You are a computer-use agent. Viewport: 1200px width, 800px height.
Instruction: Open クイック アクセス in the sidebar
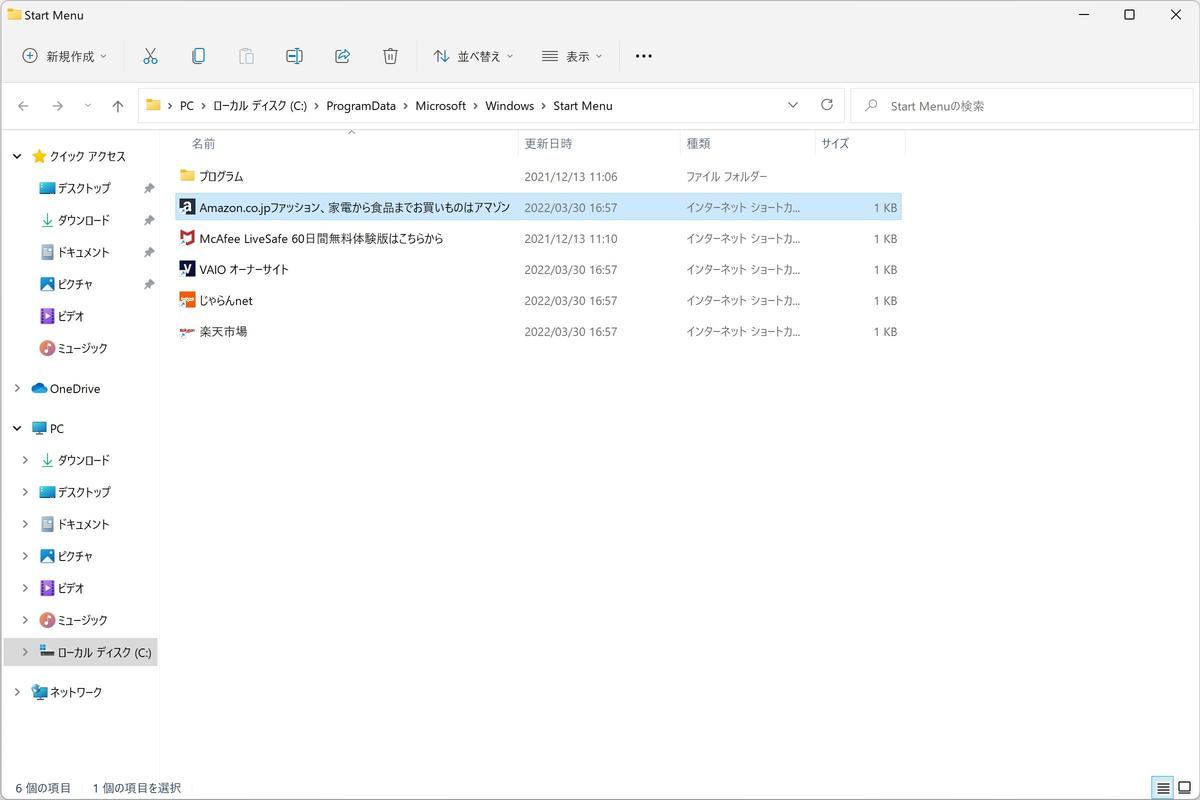(88, 156)
